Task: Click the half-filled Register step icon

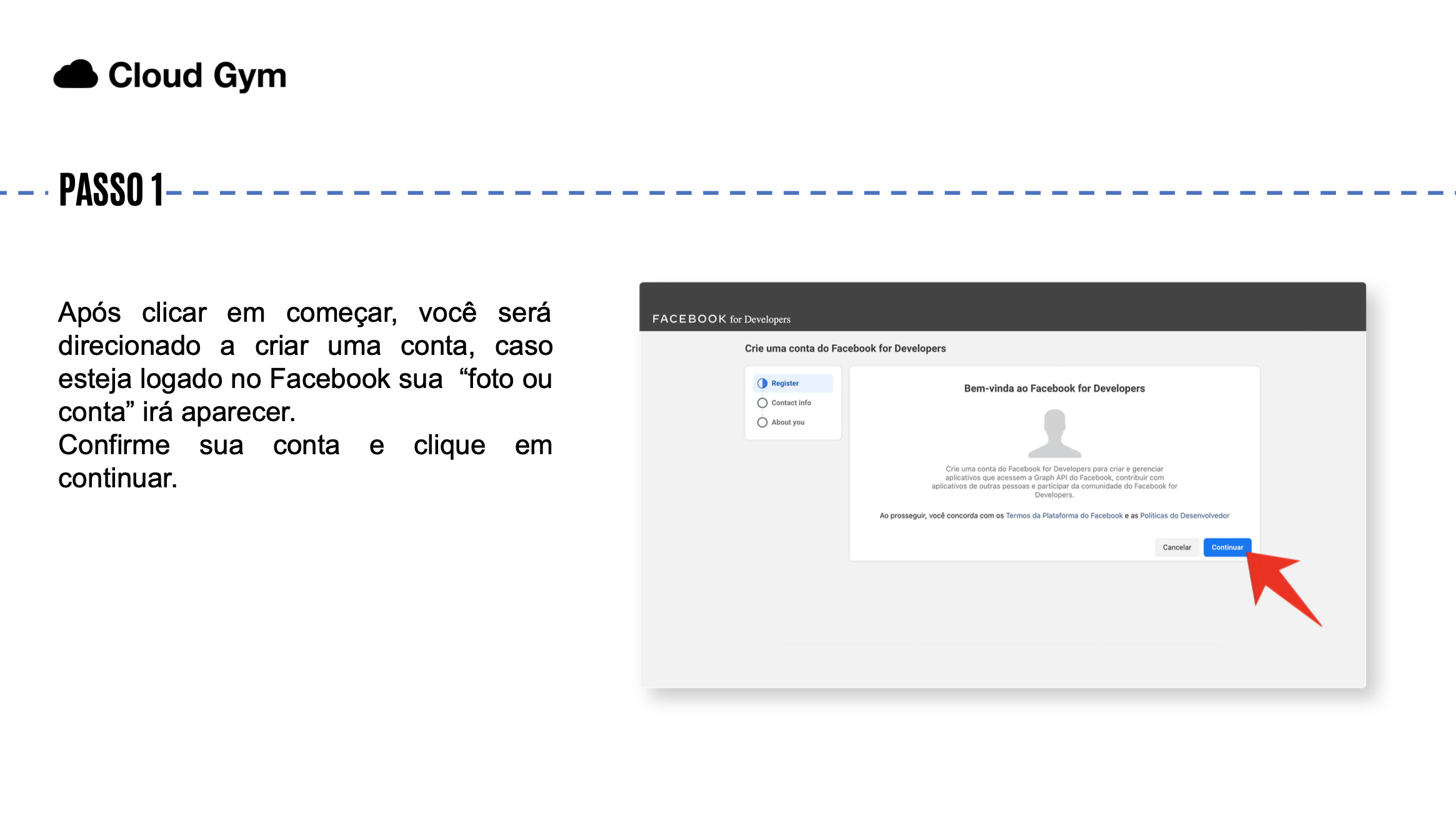Action: click(762, 384)
